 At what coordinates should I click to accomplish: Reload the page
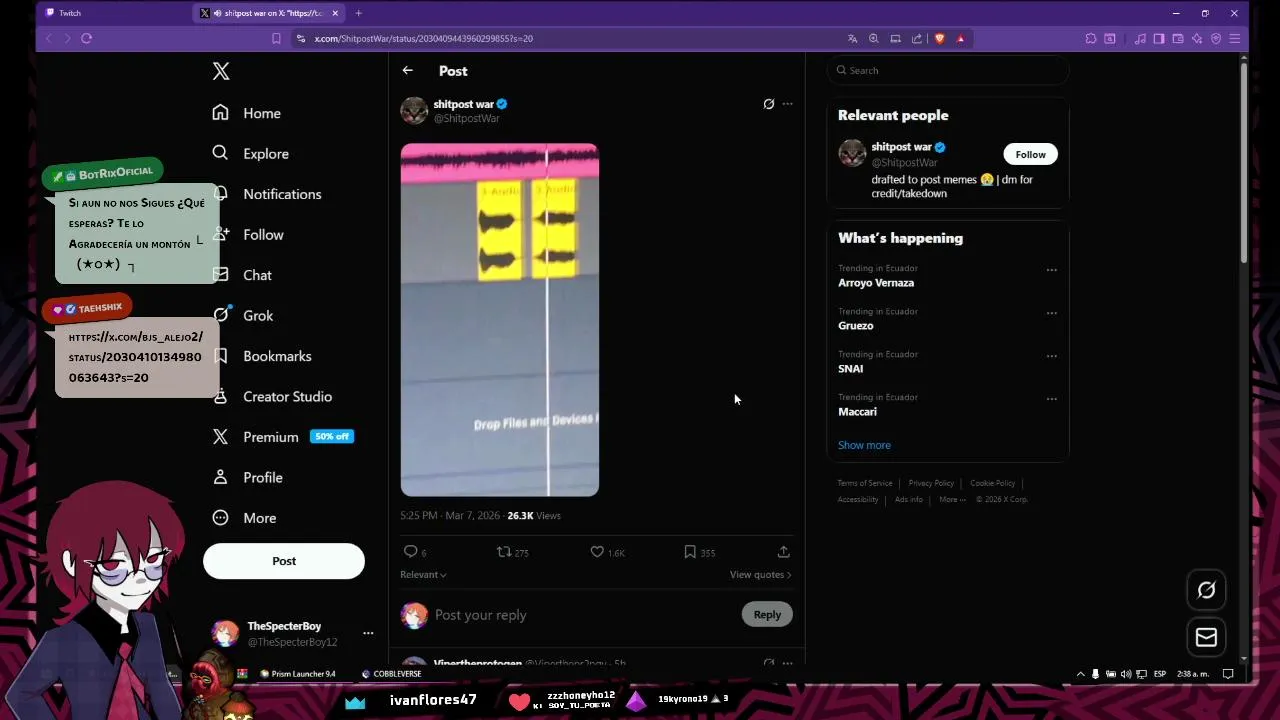click(87, 38)
